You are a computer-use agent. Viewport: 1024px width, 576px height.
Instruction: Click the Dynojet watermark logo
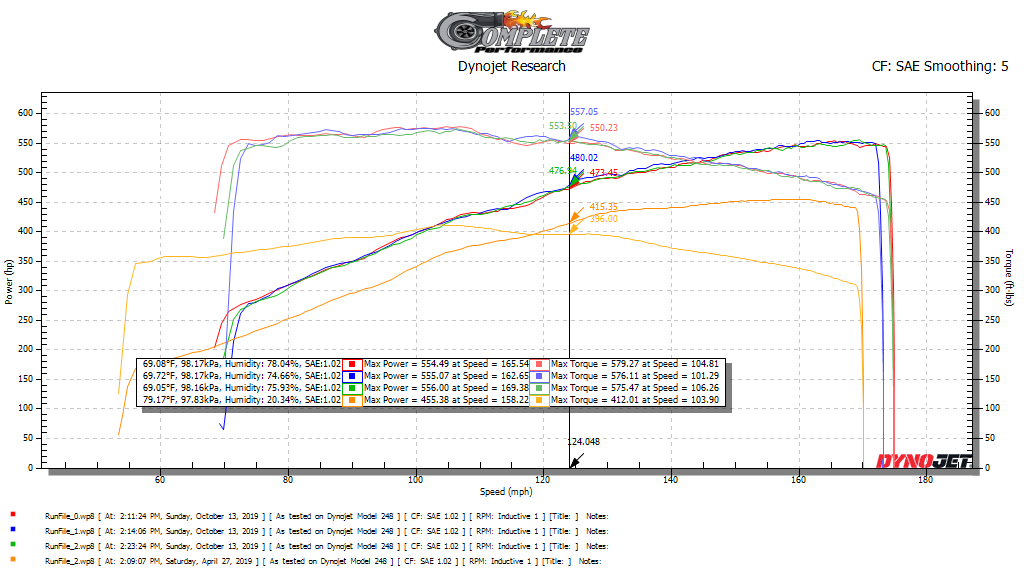tap(923, 461)
